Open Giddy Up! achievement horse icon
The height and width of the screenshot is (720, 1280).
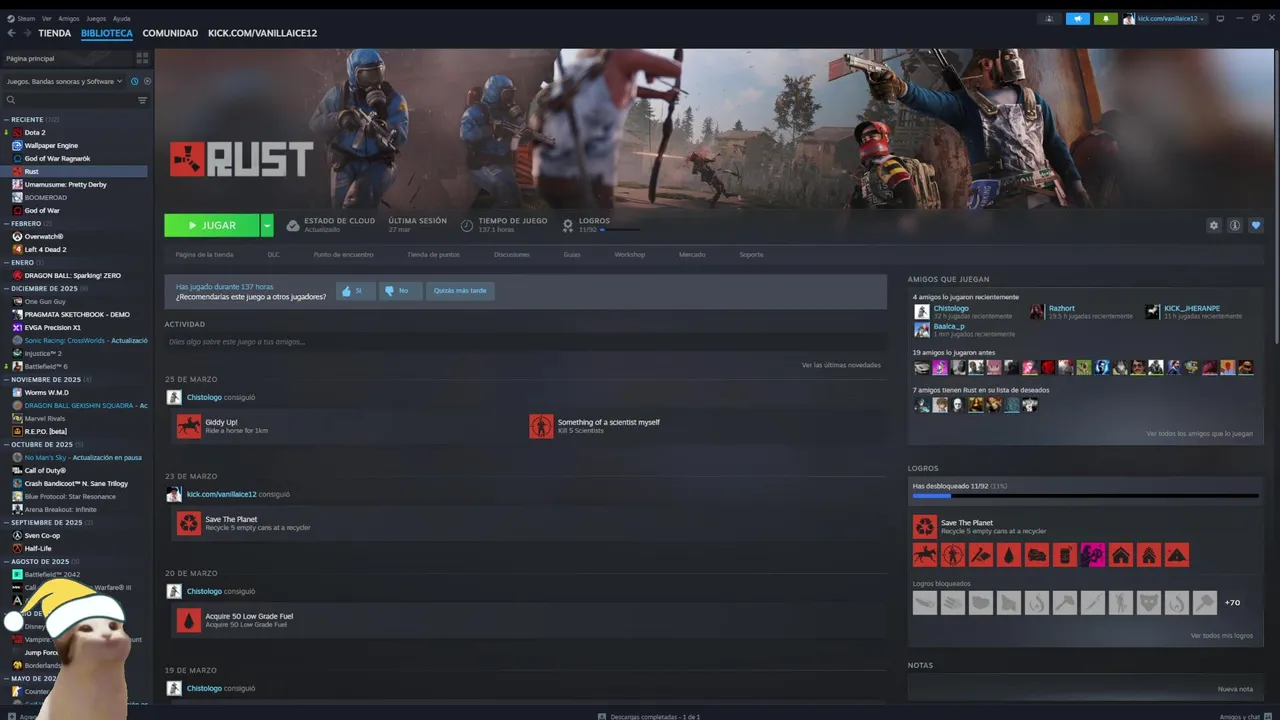[x=189, y=426]
